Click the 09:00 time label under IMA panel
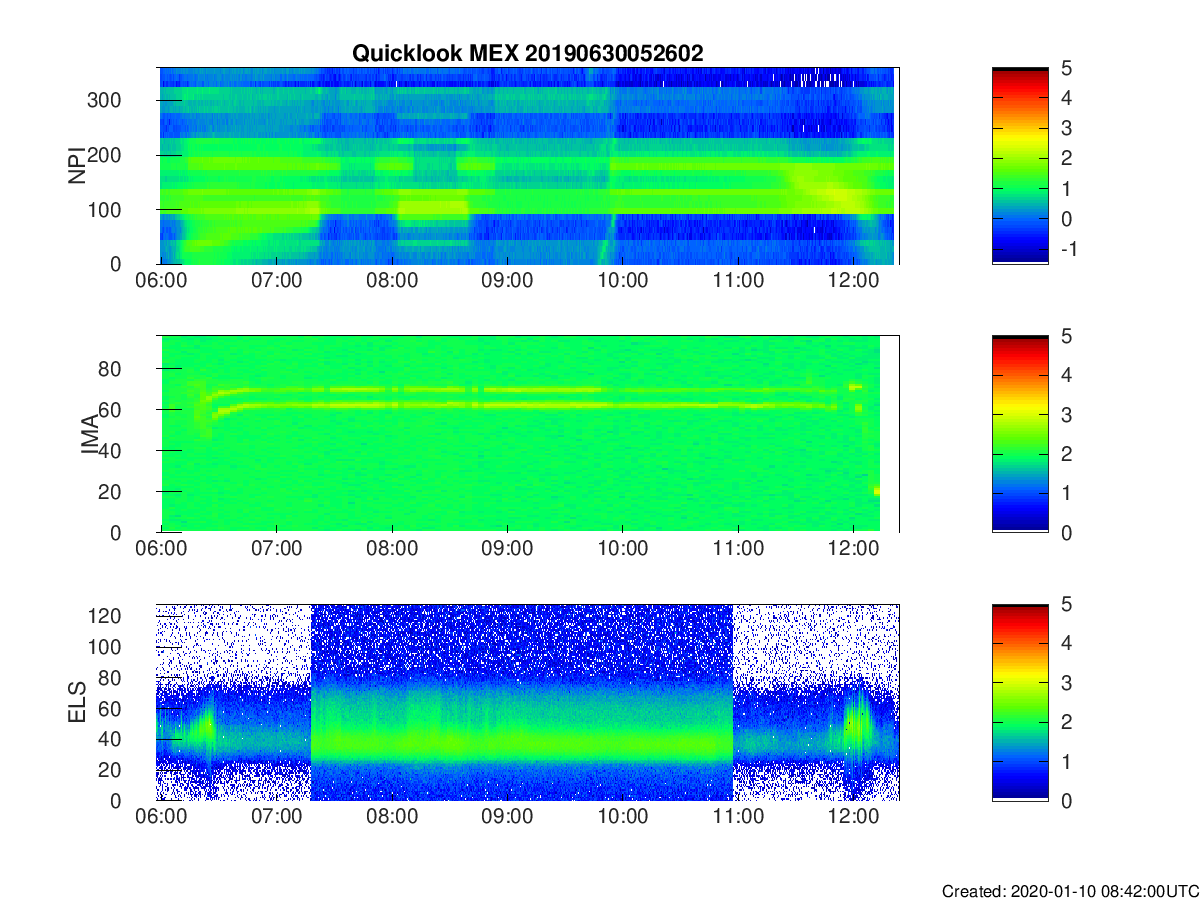This screenshot has width=1200, height=900. tap(507, 550)
